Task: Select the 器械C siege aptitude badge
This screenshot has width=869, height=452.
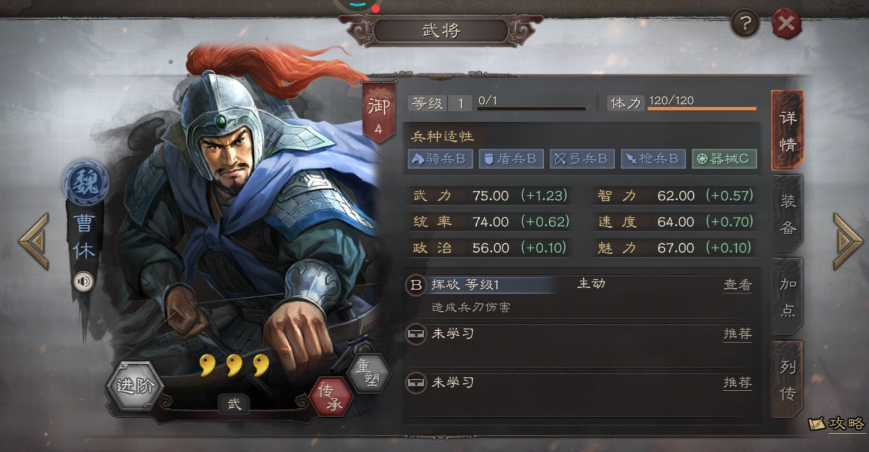Action: pyautogui.click(x=724, y=159)
